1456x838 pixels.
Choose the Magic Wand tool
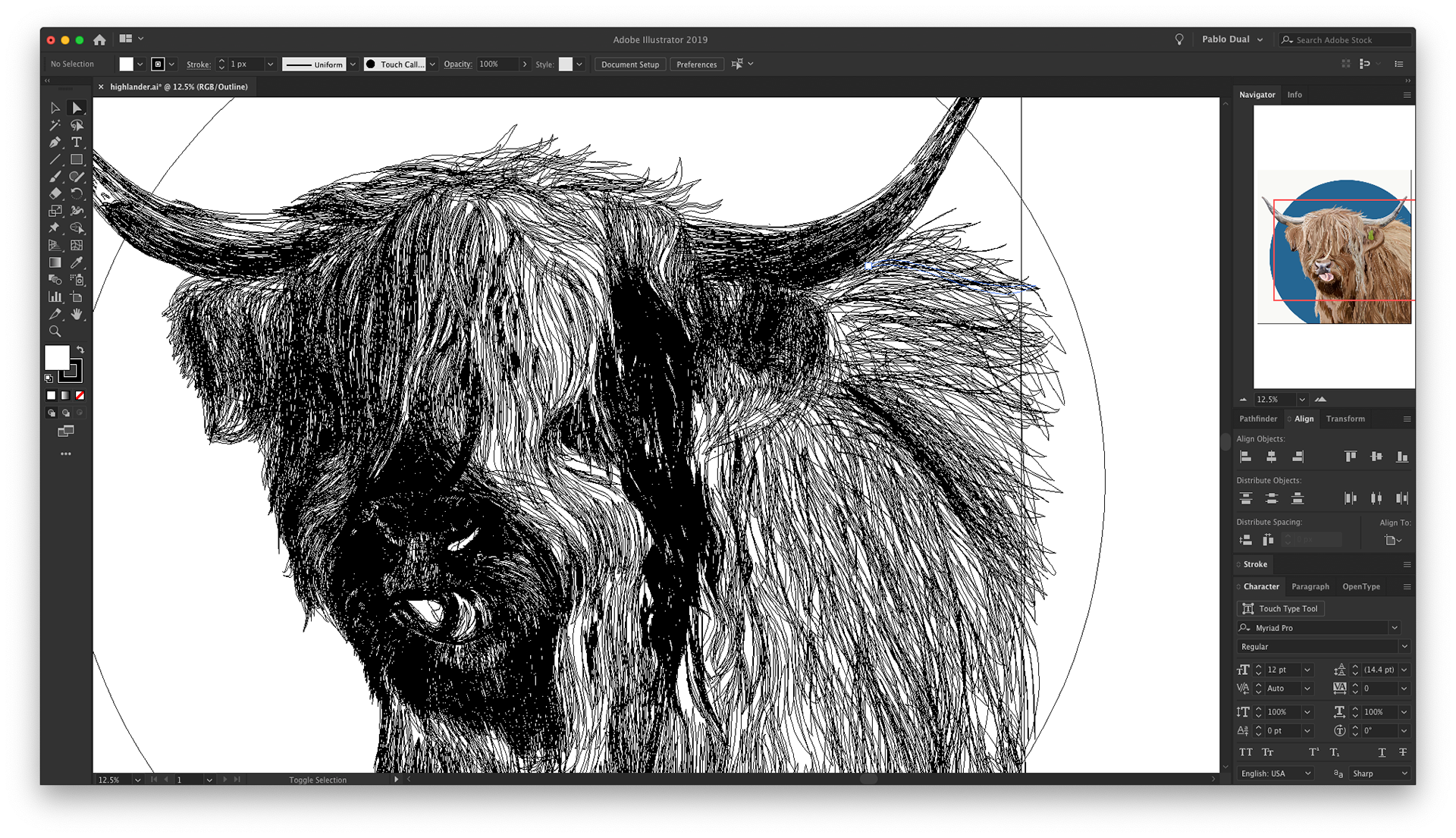pos(55,125)
